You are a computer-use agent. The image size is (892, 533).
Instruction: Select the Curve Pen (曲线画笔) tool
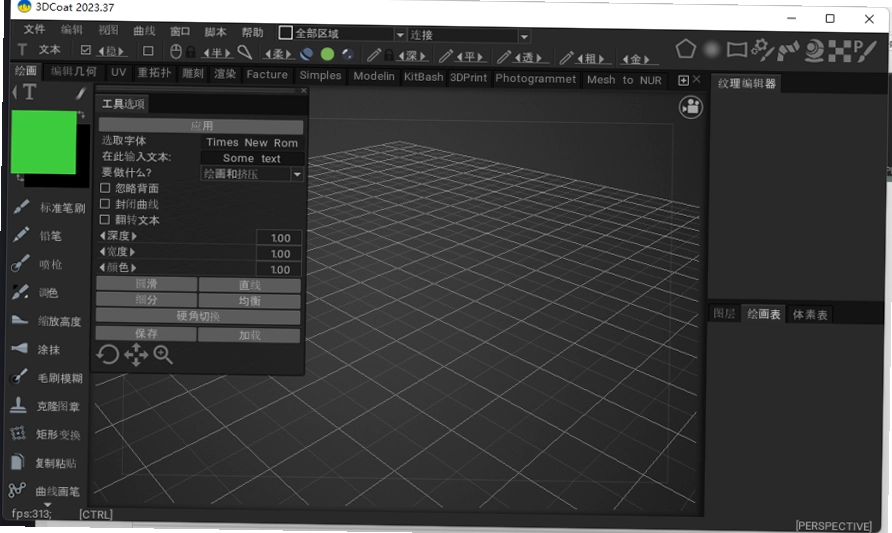(x=45, y=490)
